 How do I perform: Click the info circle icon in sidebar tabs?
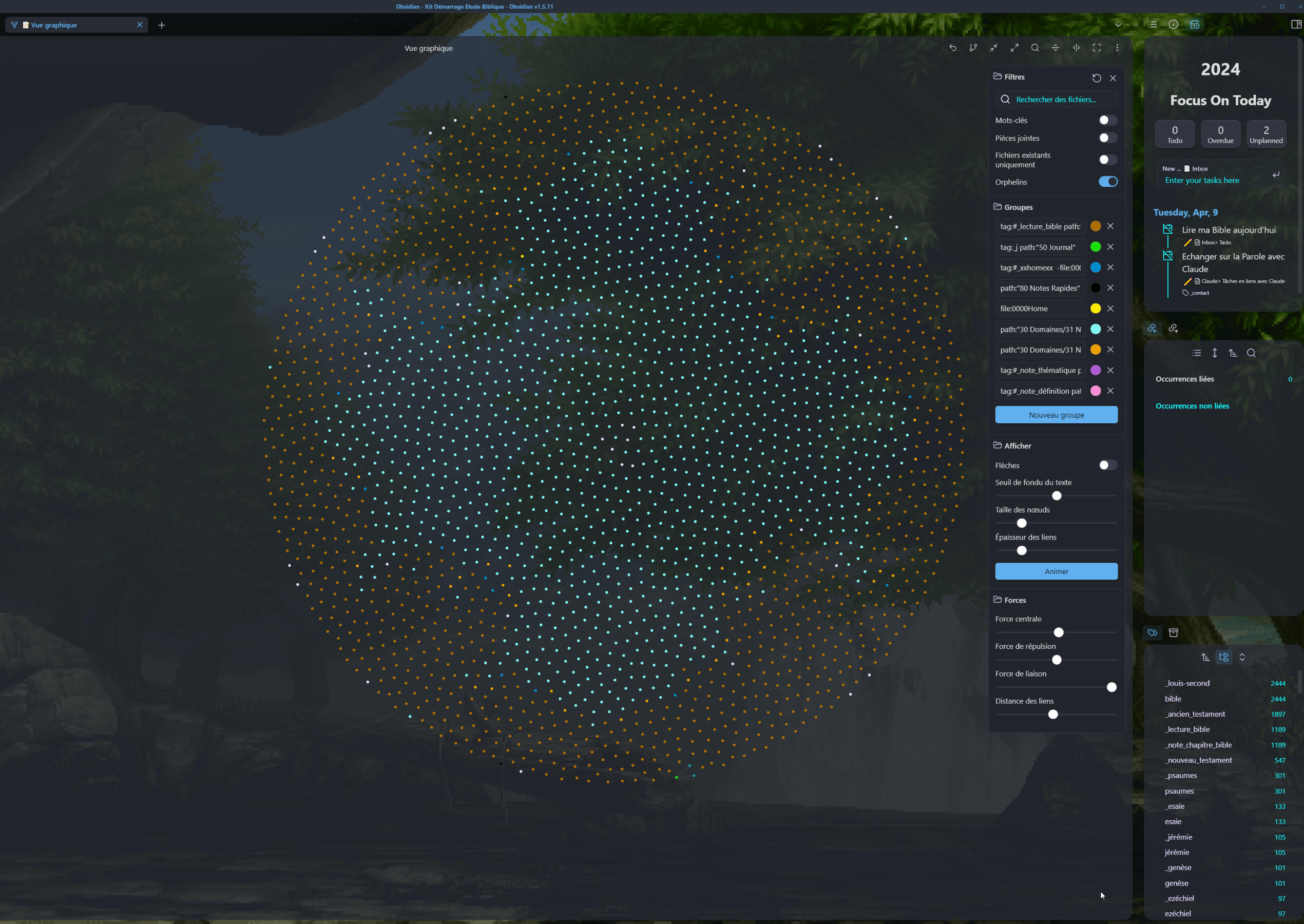pyautogui.click(x=1173, y=25)
